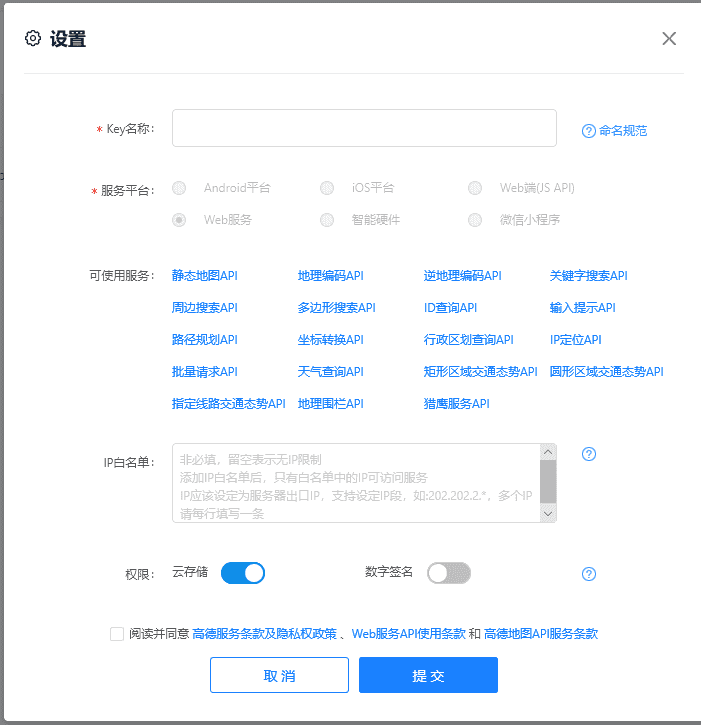Select the iOS平台 radio button
Screen dimensions: 701x725
[327, 188]
